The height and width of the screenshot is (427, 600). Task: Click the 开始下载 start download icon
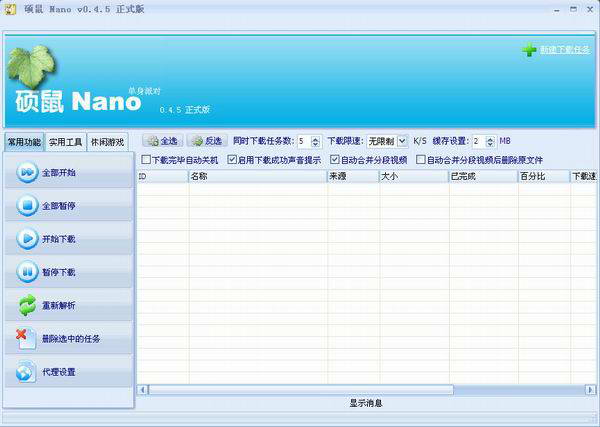pos(26,239)
